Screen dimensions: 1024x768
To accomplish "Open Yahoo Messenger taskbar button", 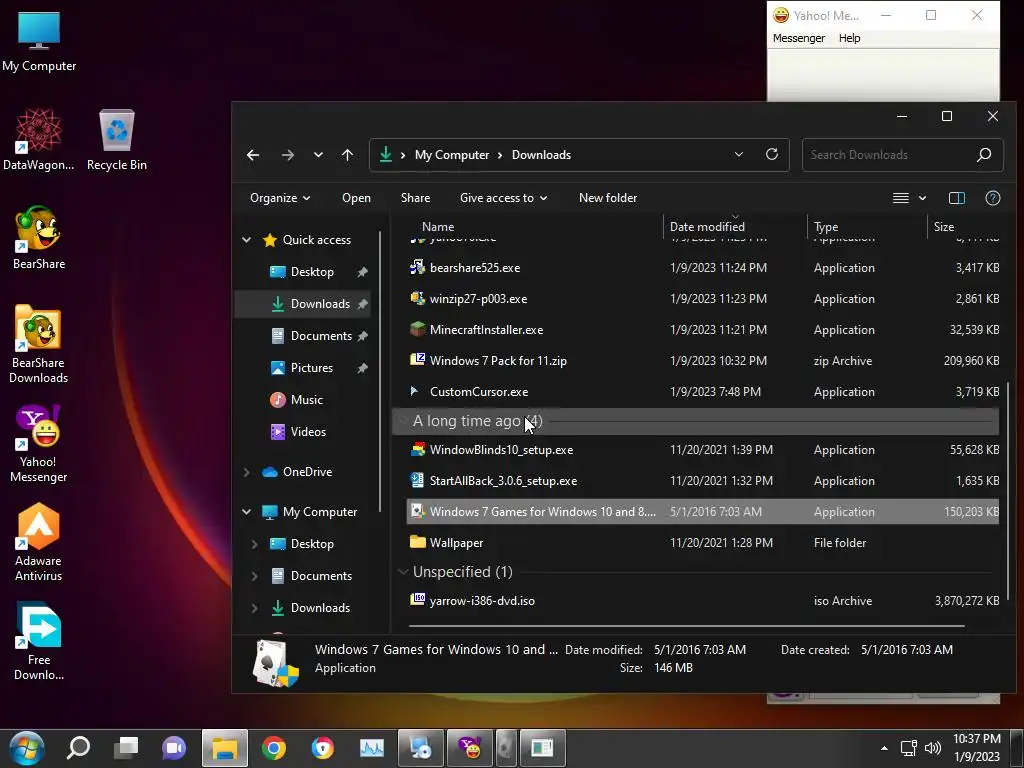I will 470,748.
